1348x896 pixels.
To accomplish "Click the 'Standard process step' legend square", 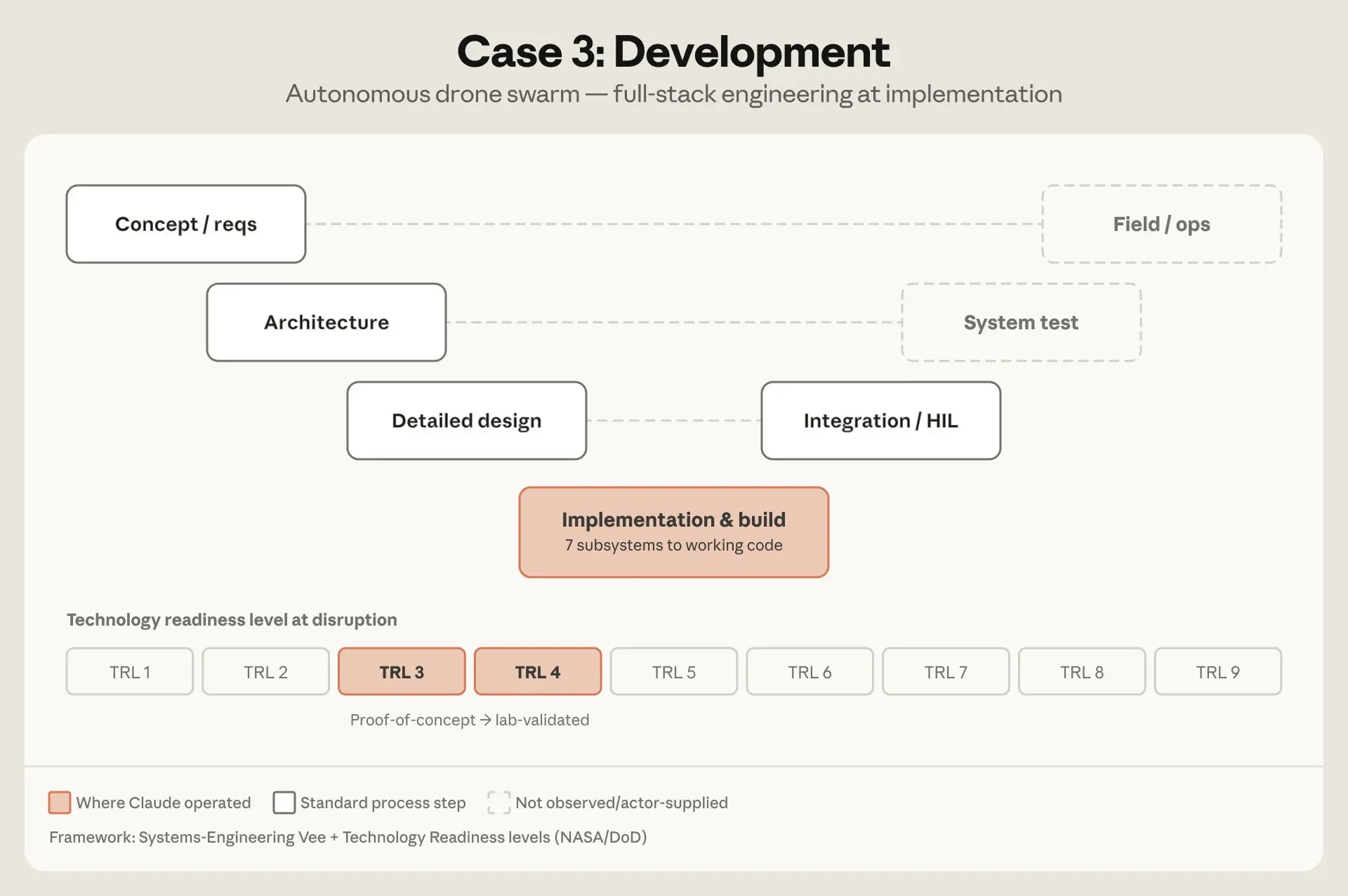I will (284, 803).
